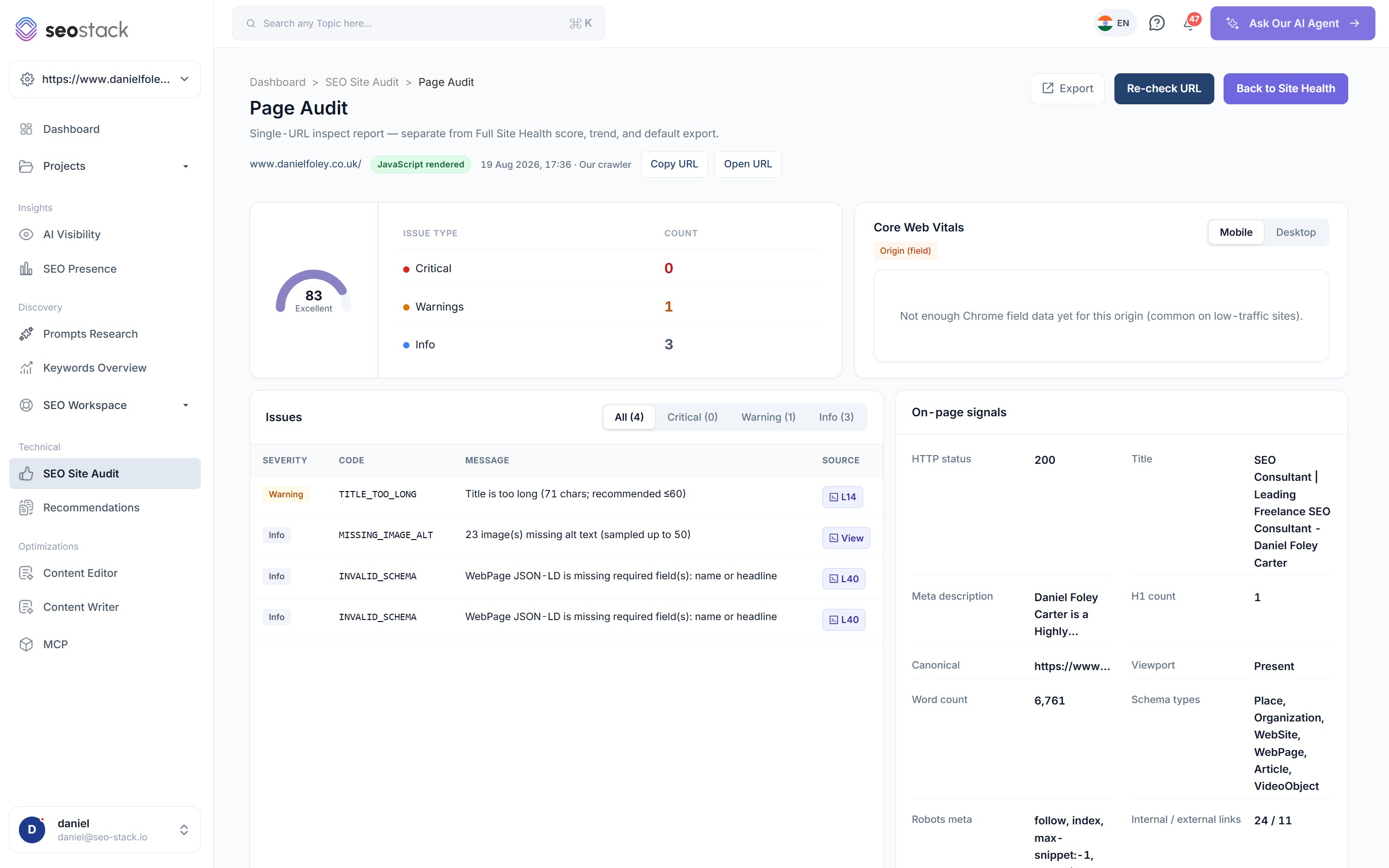This screenshot has width=1389, height=868.
Task: Select SEO Site Audit in the sidebar
Action: 105,474
